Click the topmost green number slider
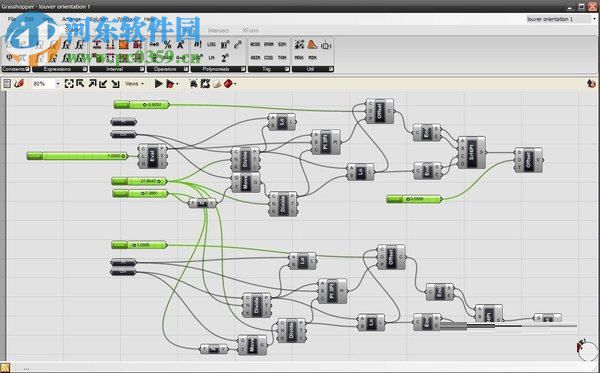Viewport: 600px width, 373px height. (x=142, y=104)
